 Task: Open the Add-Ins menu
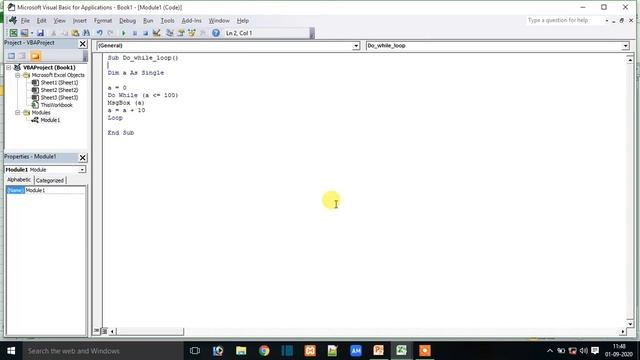(x=191, y=20)
